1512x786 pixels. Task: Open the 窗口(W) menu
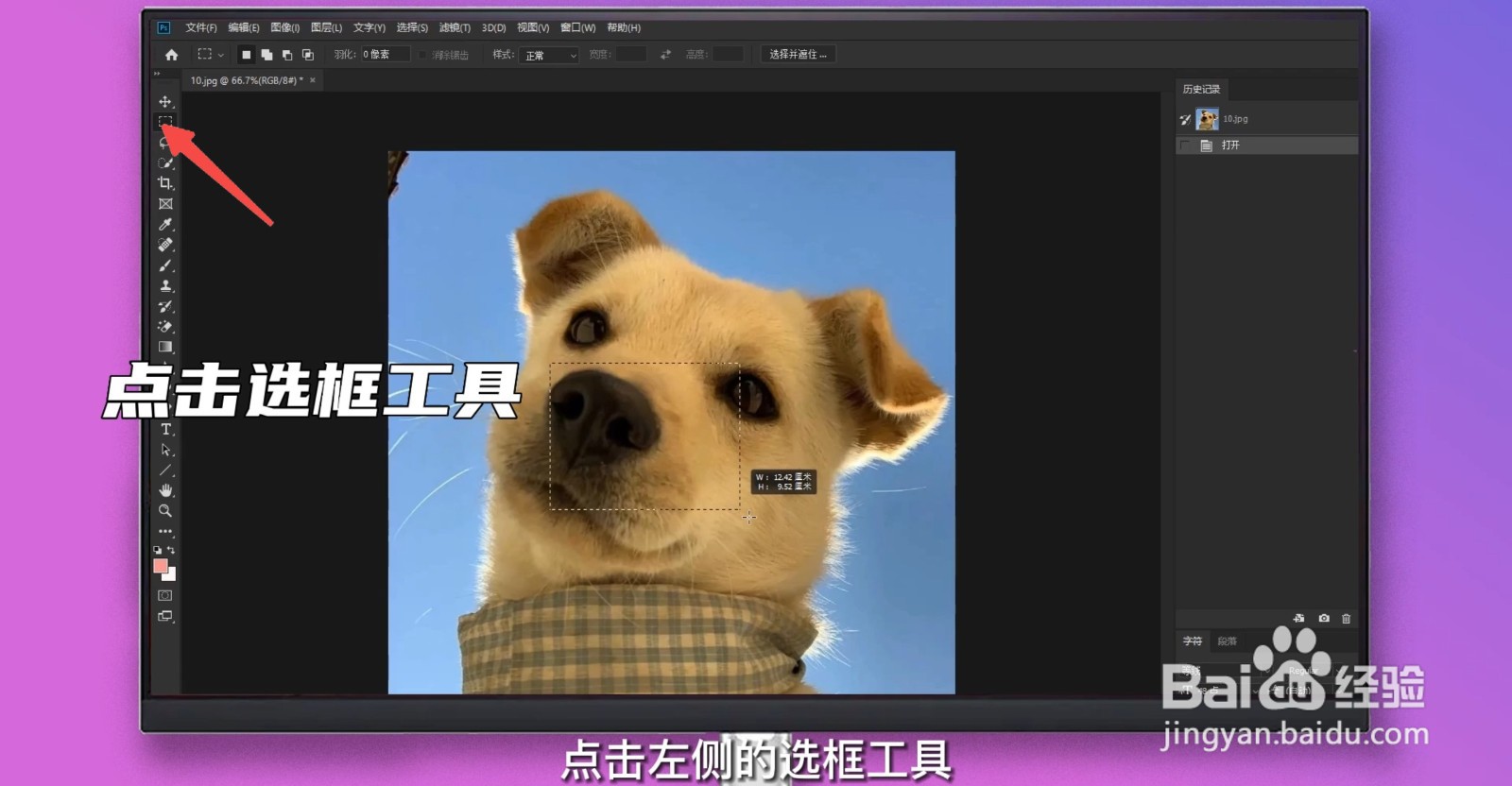577,28
